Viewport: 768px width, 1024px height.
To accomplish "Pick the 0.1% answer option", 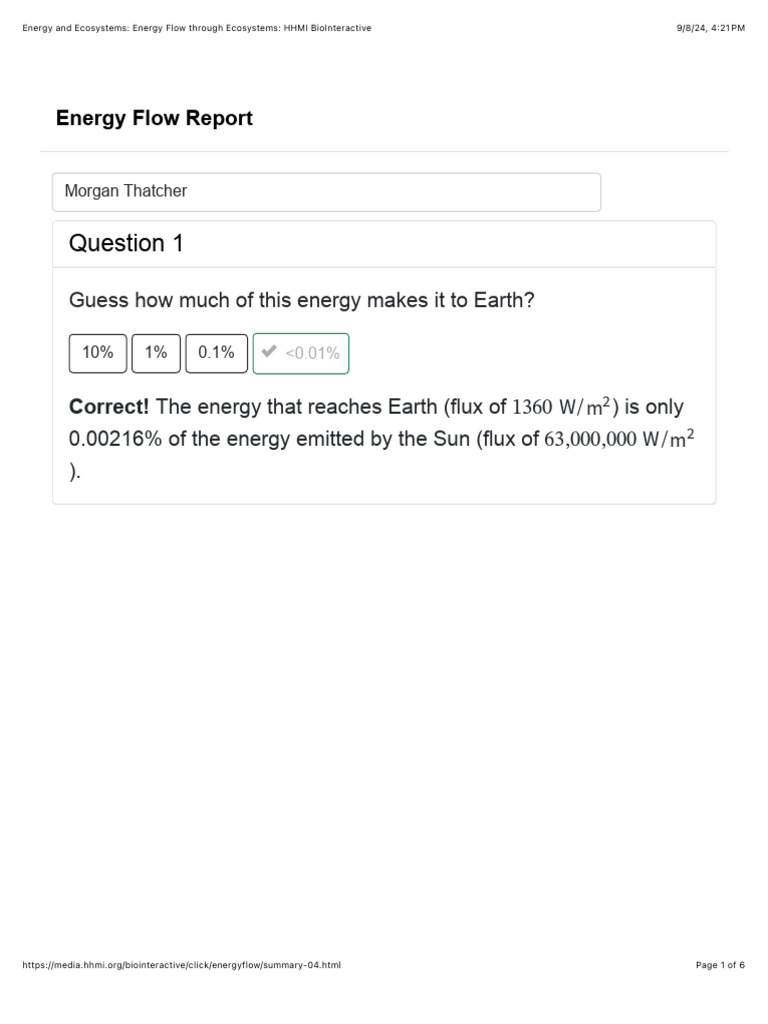I will 216,353.
